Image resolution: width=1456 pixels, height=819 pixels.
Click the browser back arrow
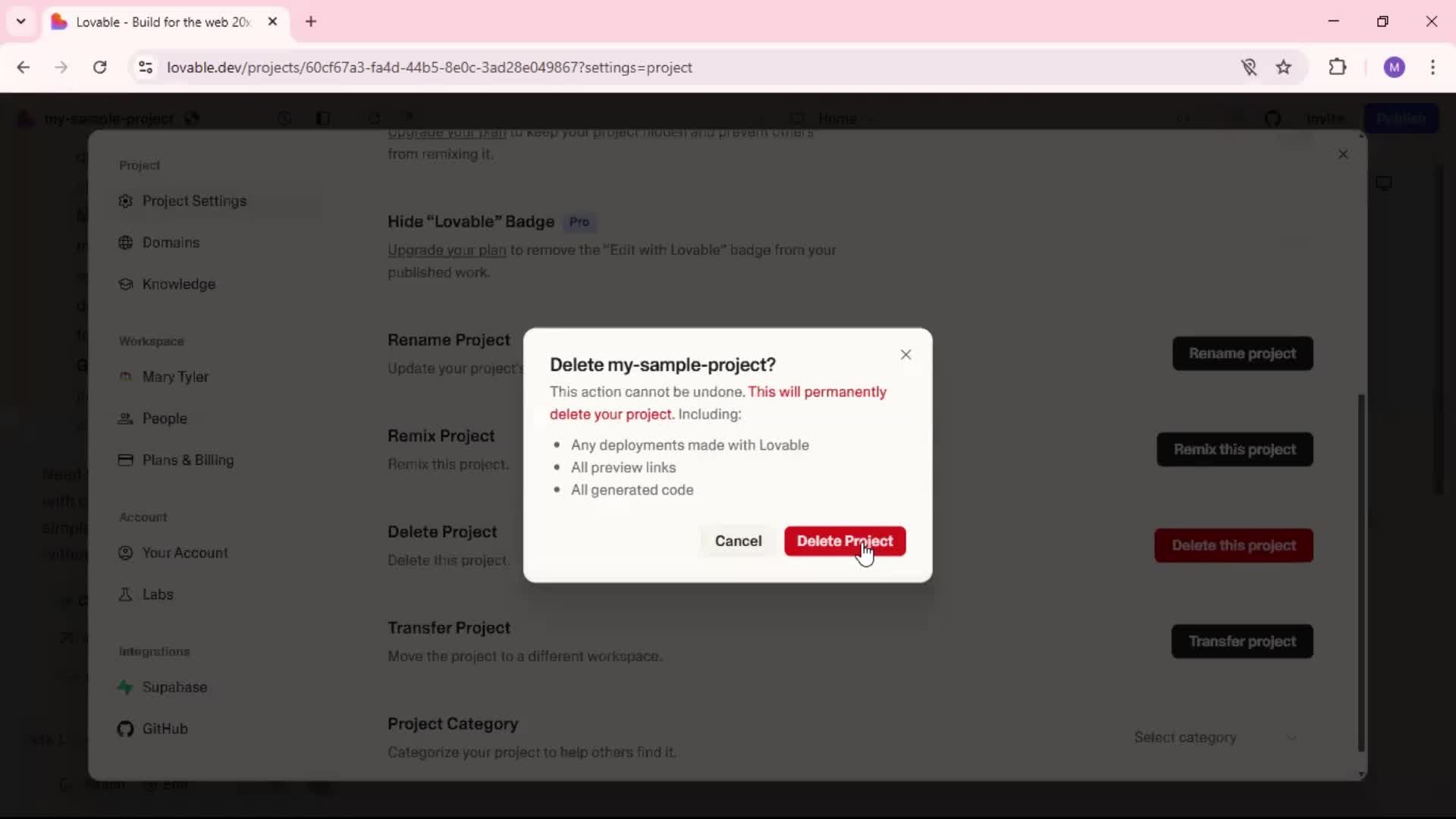coord(24,67)
